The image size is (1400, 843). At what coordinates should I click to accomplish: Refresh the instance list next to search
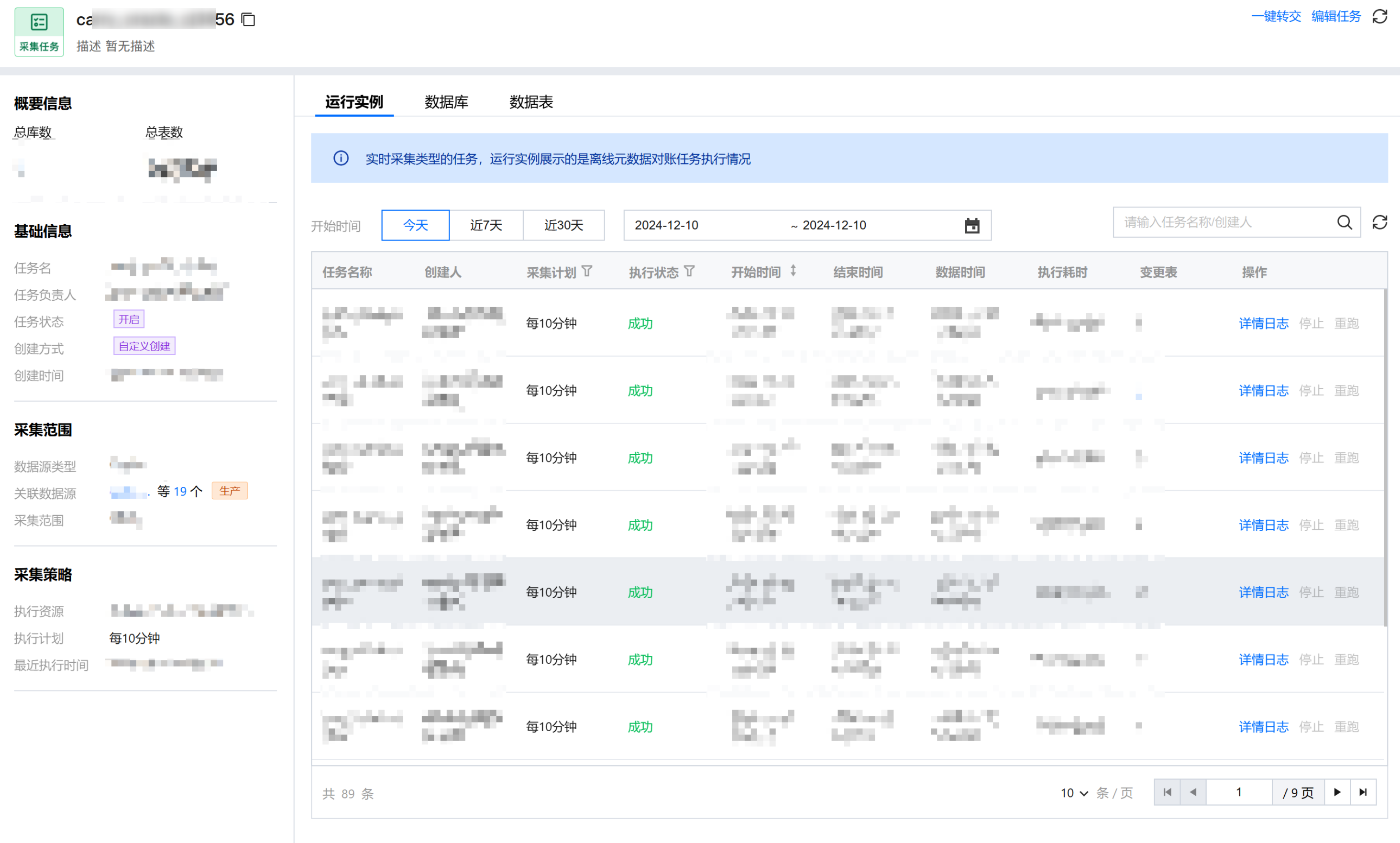[1379, 222]
